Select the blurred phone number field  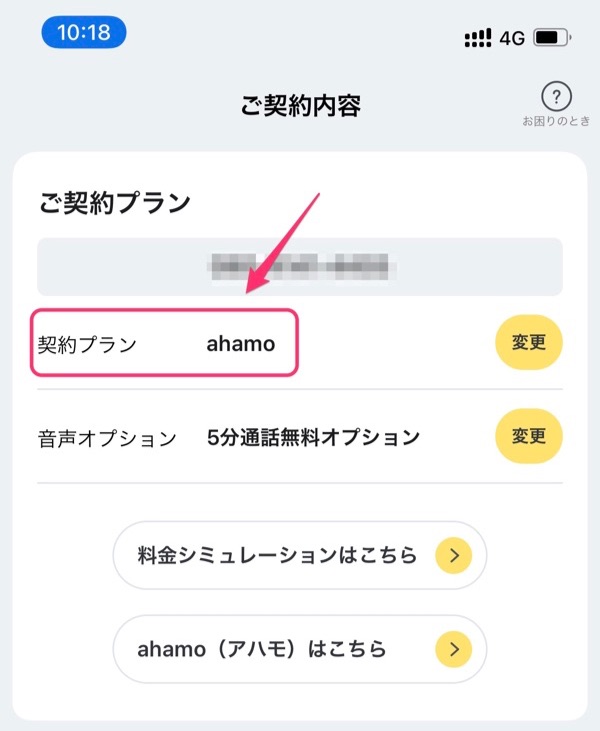point(300,267)
